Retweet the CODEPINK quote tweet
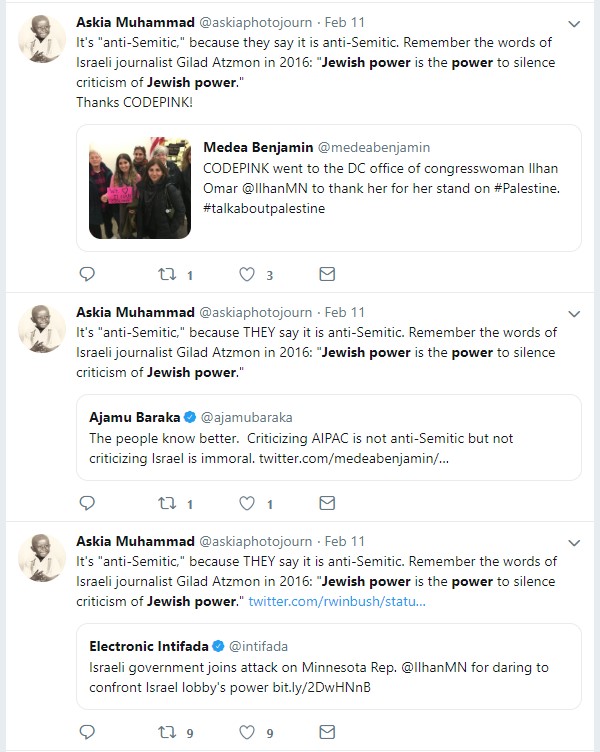600x752 pixels. pyautogui.click(x=167, y=274)
